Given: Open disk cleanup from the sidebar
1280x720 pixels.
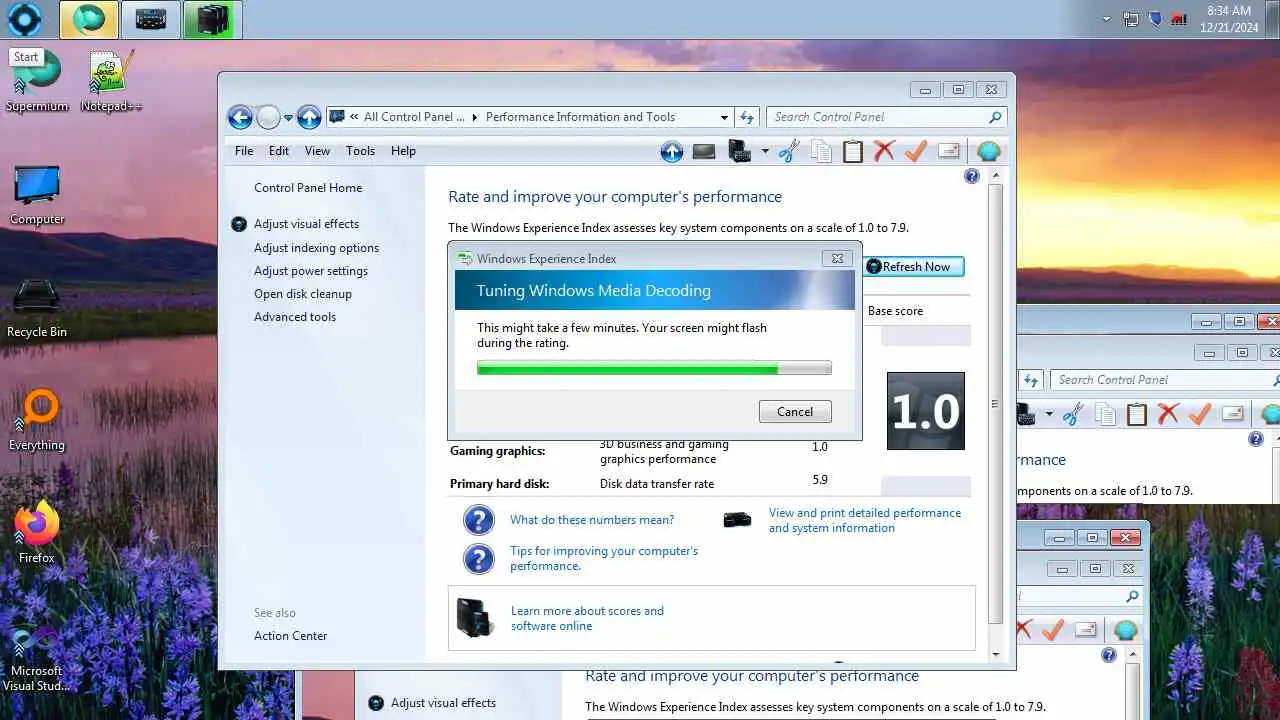Looking at the screenshot, I should [x=303, y=294].
